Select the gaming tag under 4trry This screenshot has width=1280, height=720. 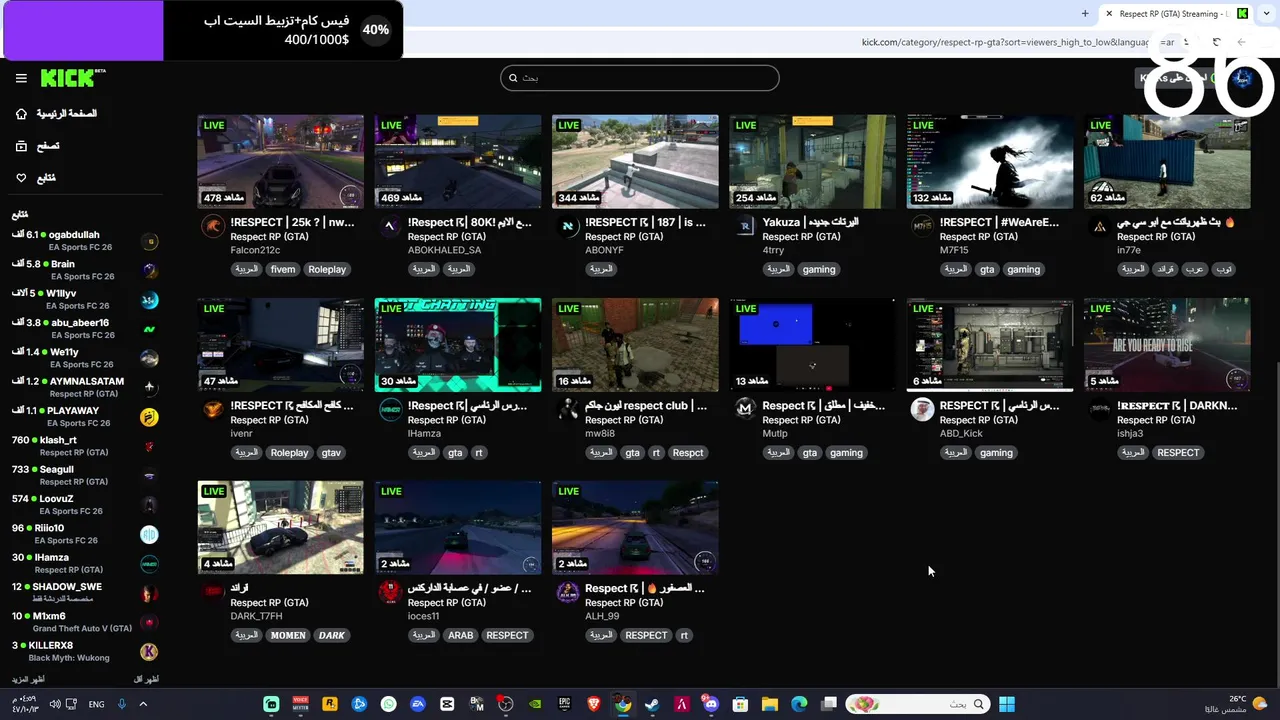click(x=819, y=269)
